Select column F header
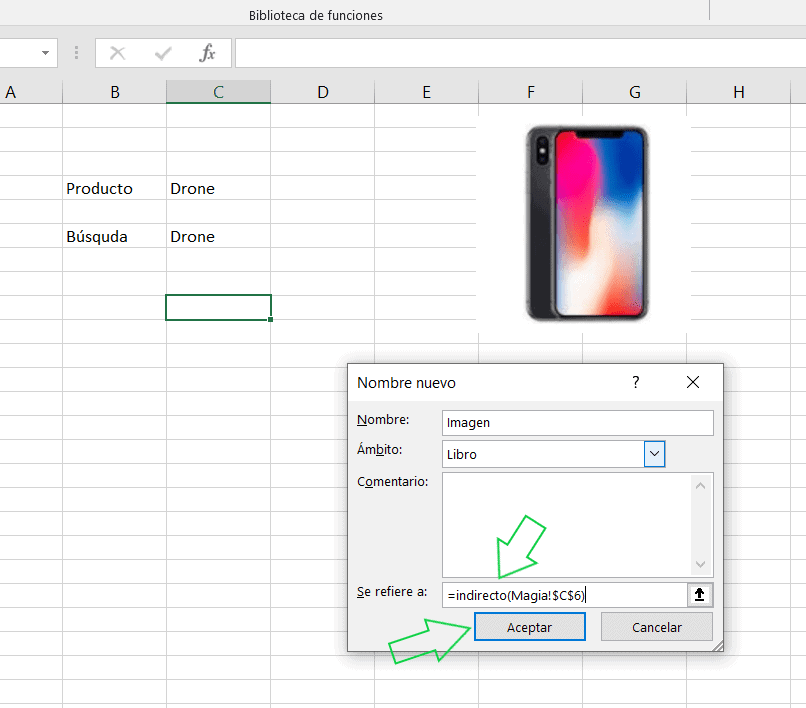Image resolution: width=806 pixels, height=708 pixels. [x=530, y=92]
